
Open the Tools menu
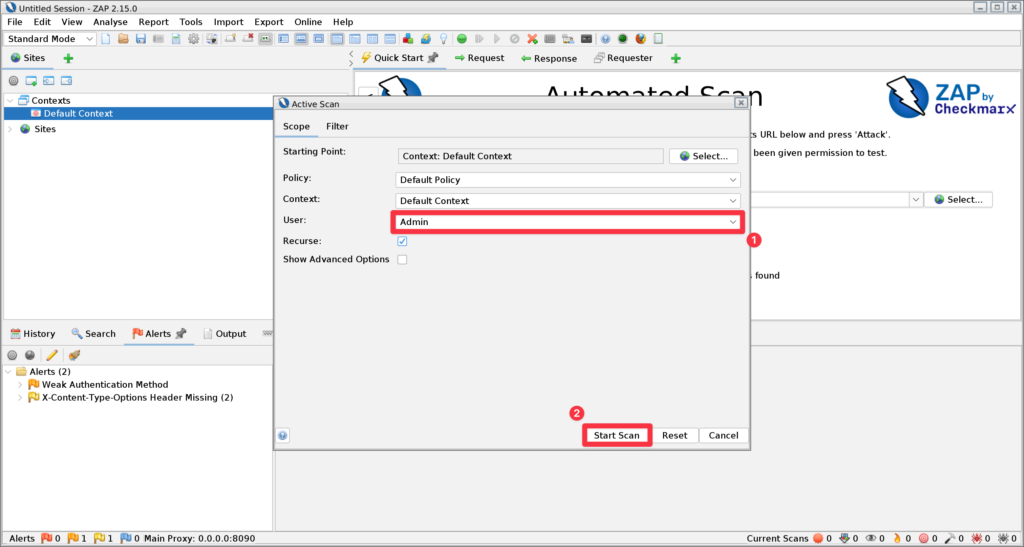click(191, 22)
